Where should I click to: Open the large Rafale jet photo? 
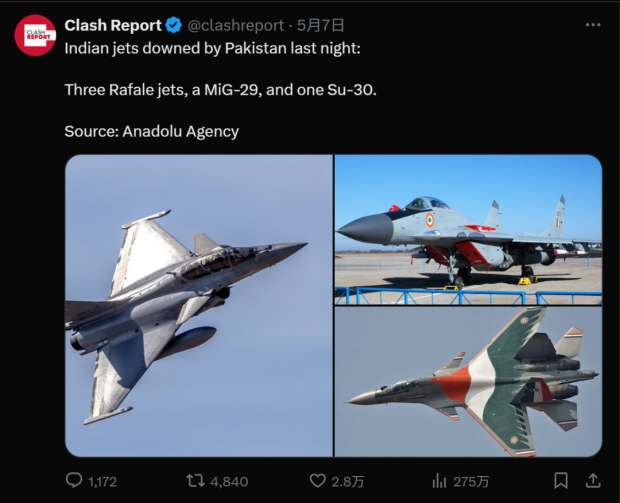(198, 305)
